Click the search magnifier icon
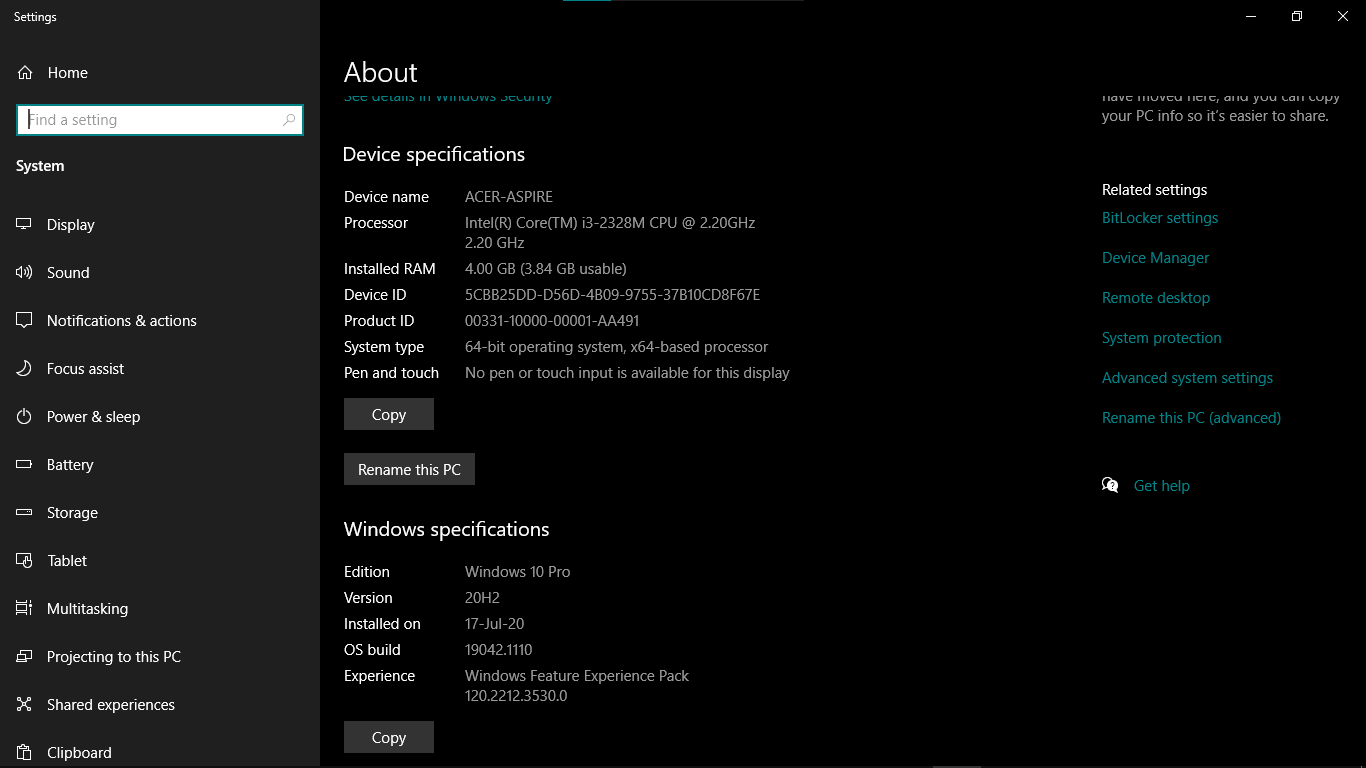The width and height of the screenshot is (1366, 768). (x=289, y=120)
